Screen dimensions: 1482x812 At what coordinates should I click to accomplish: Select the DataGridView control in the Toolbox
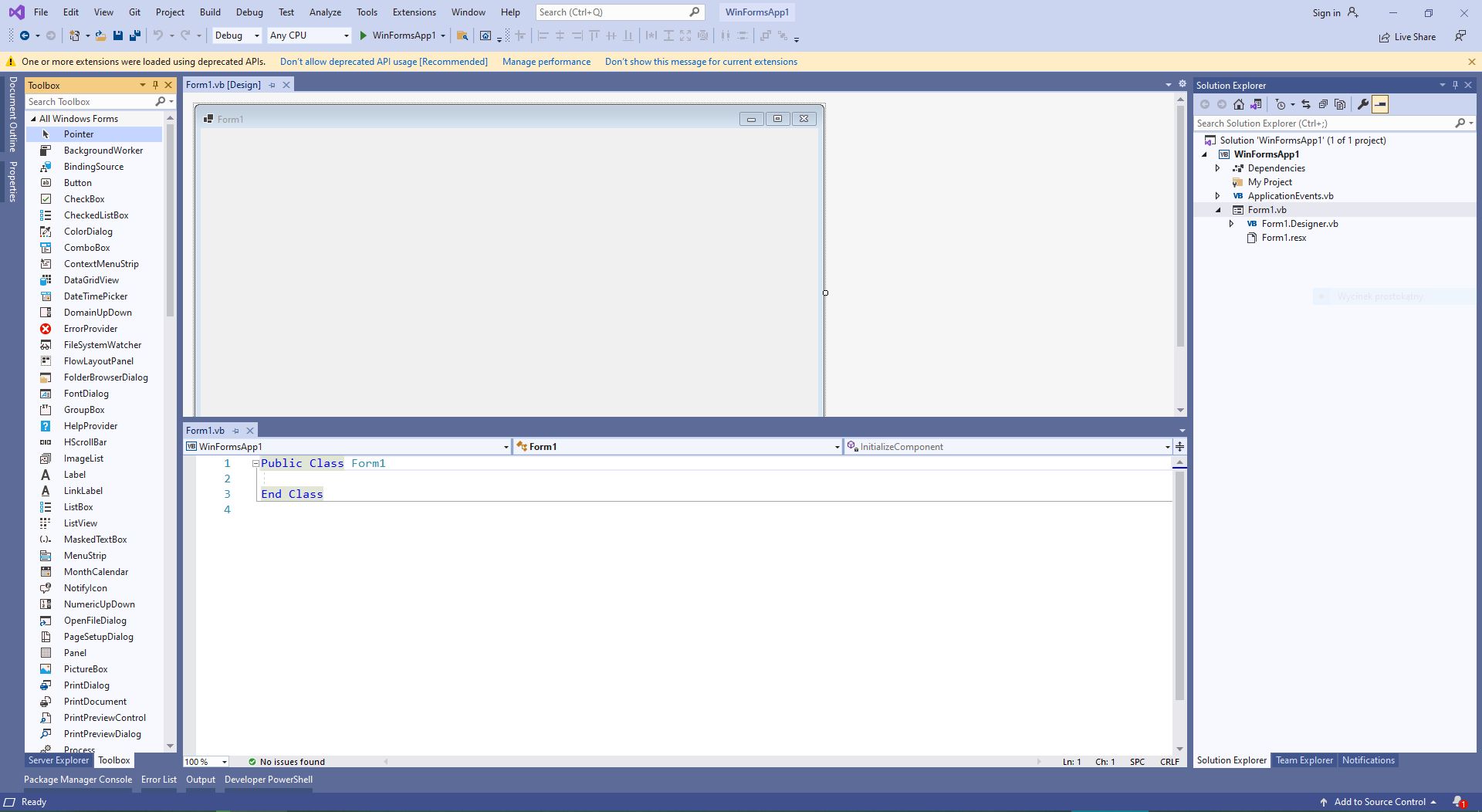click(91, 279)
